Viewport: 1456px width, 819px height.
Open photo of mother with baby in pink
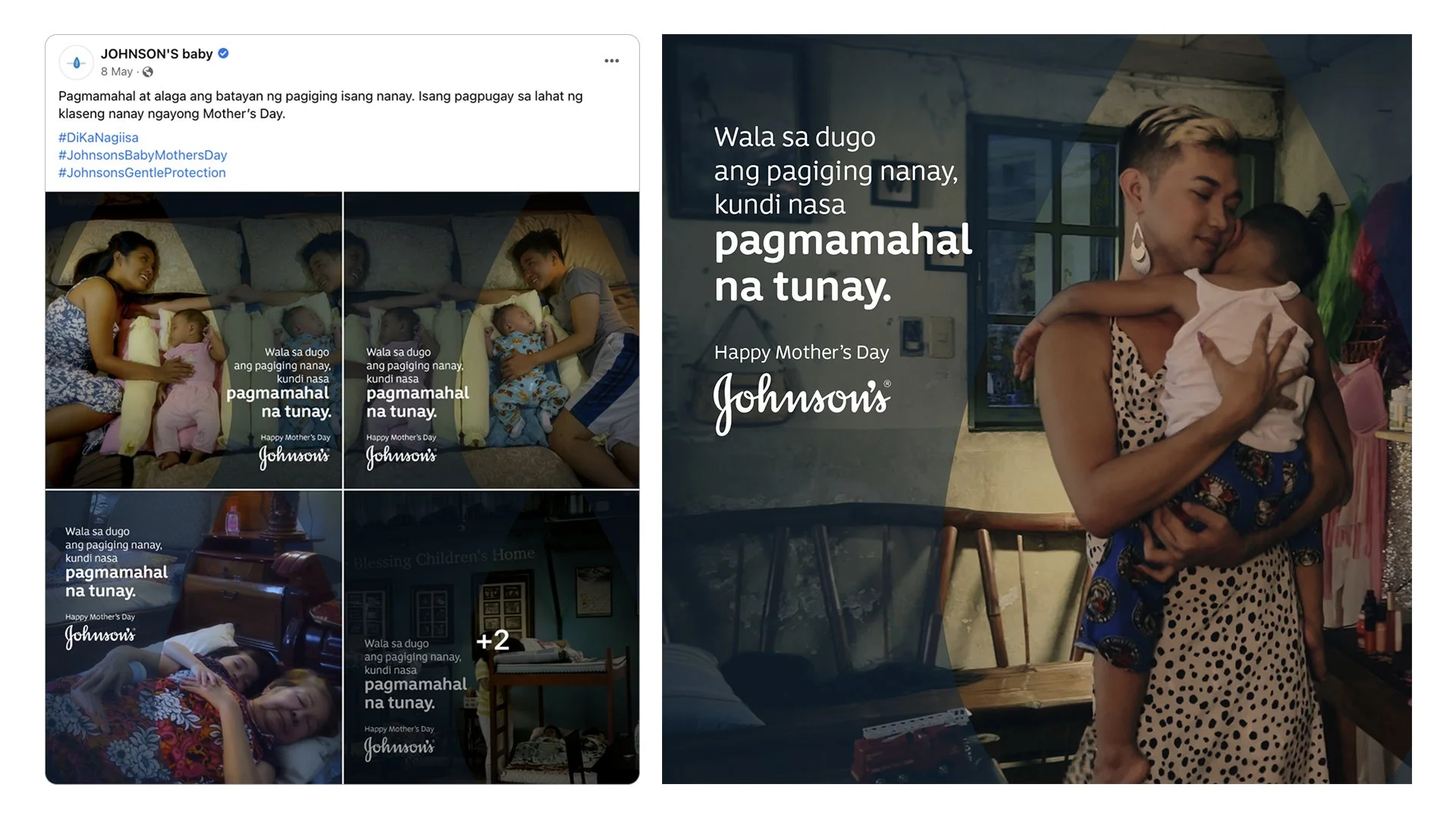pos(193,340)
